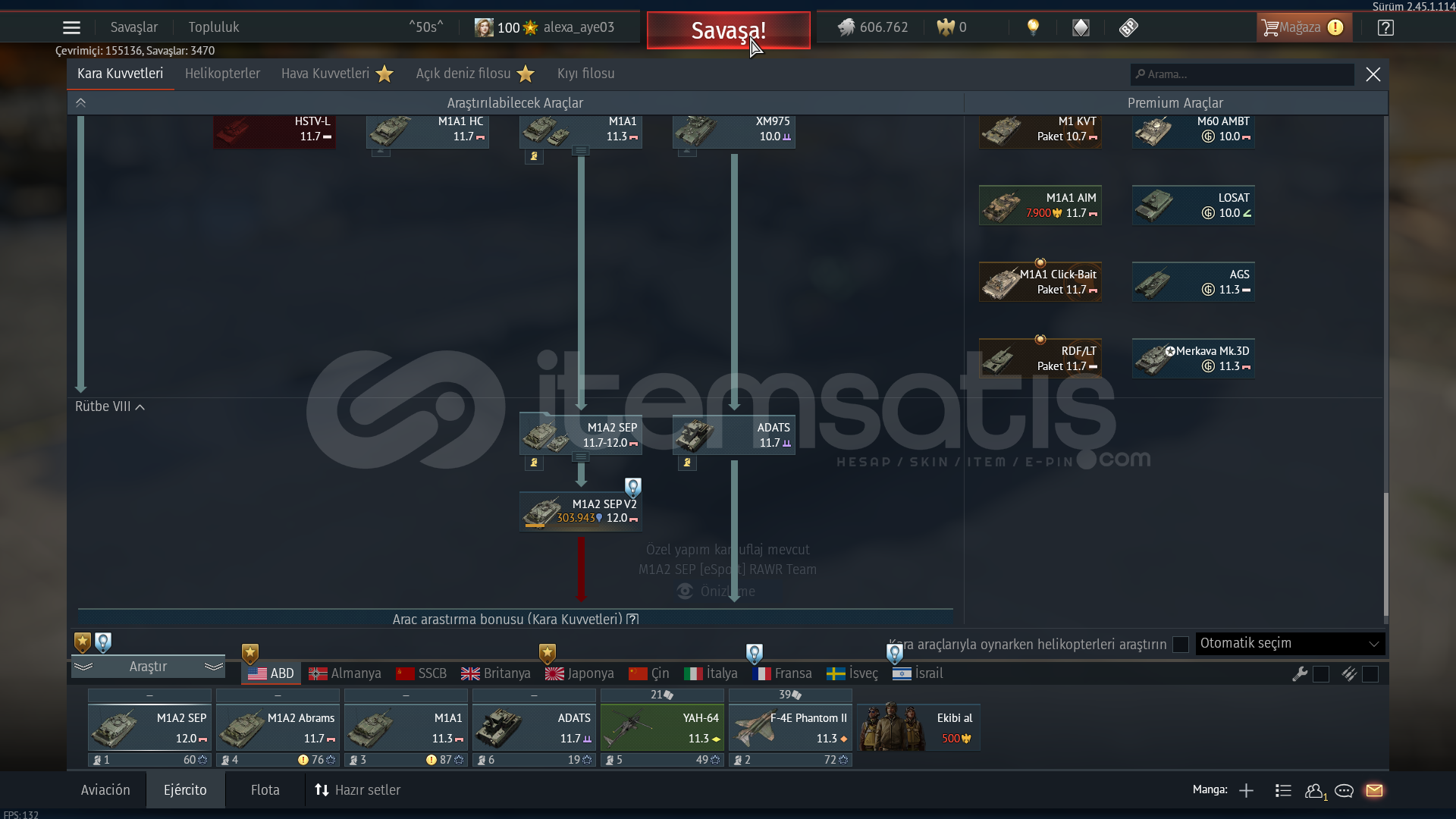Click the lightbulb hints icon in top bar
The height and width of the screenshot is (819, 1456).
(1033, 27)
